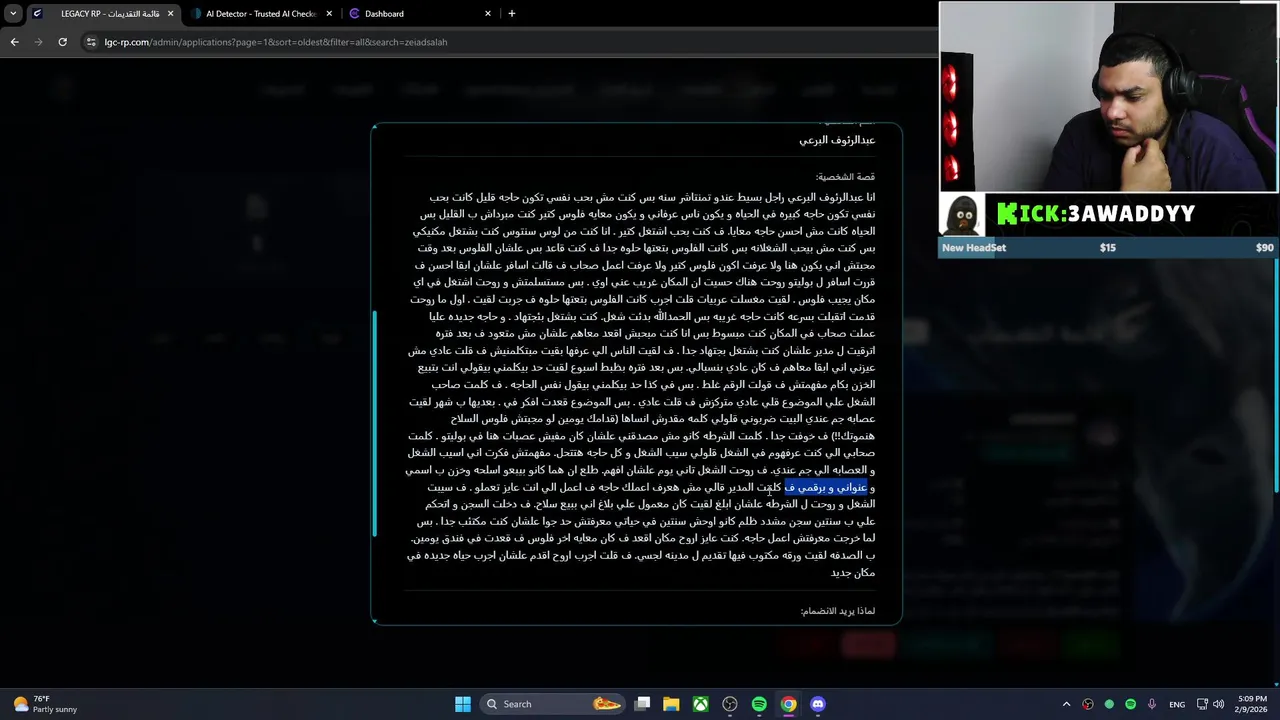The image size is (1280, 720).
Task: Open network settings tray icon
Action: pos(1203,704)
